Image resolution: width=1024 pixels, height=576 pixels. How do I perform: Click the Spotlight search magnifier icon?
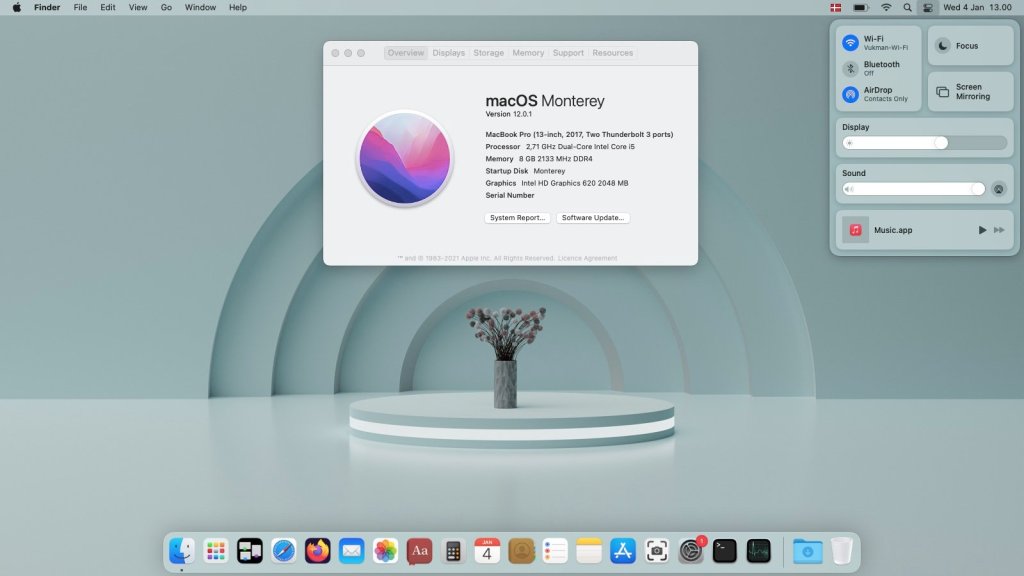click(x=908, y=7)
